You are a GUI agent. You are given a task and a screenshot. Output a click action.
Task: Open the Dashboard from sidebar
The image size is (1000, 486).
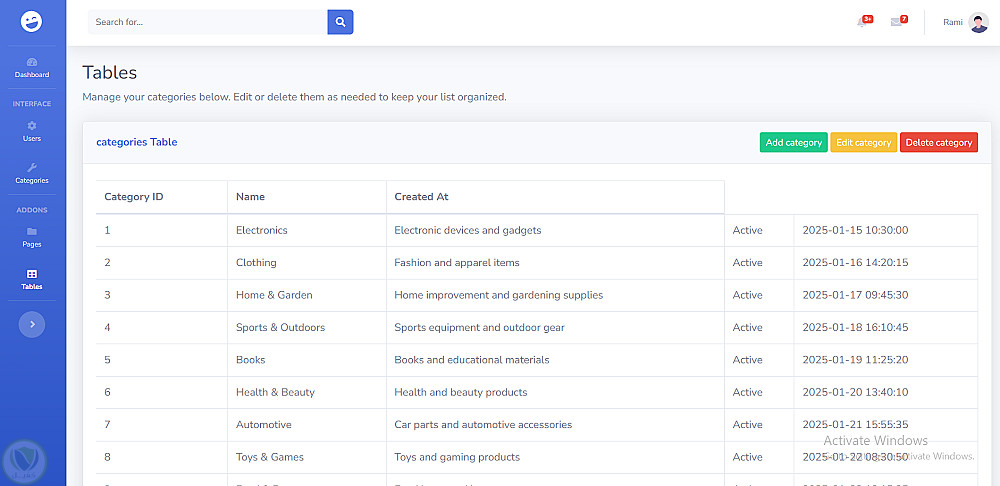point(32,67)
